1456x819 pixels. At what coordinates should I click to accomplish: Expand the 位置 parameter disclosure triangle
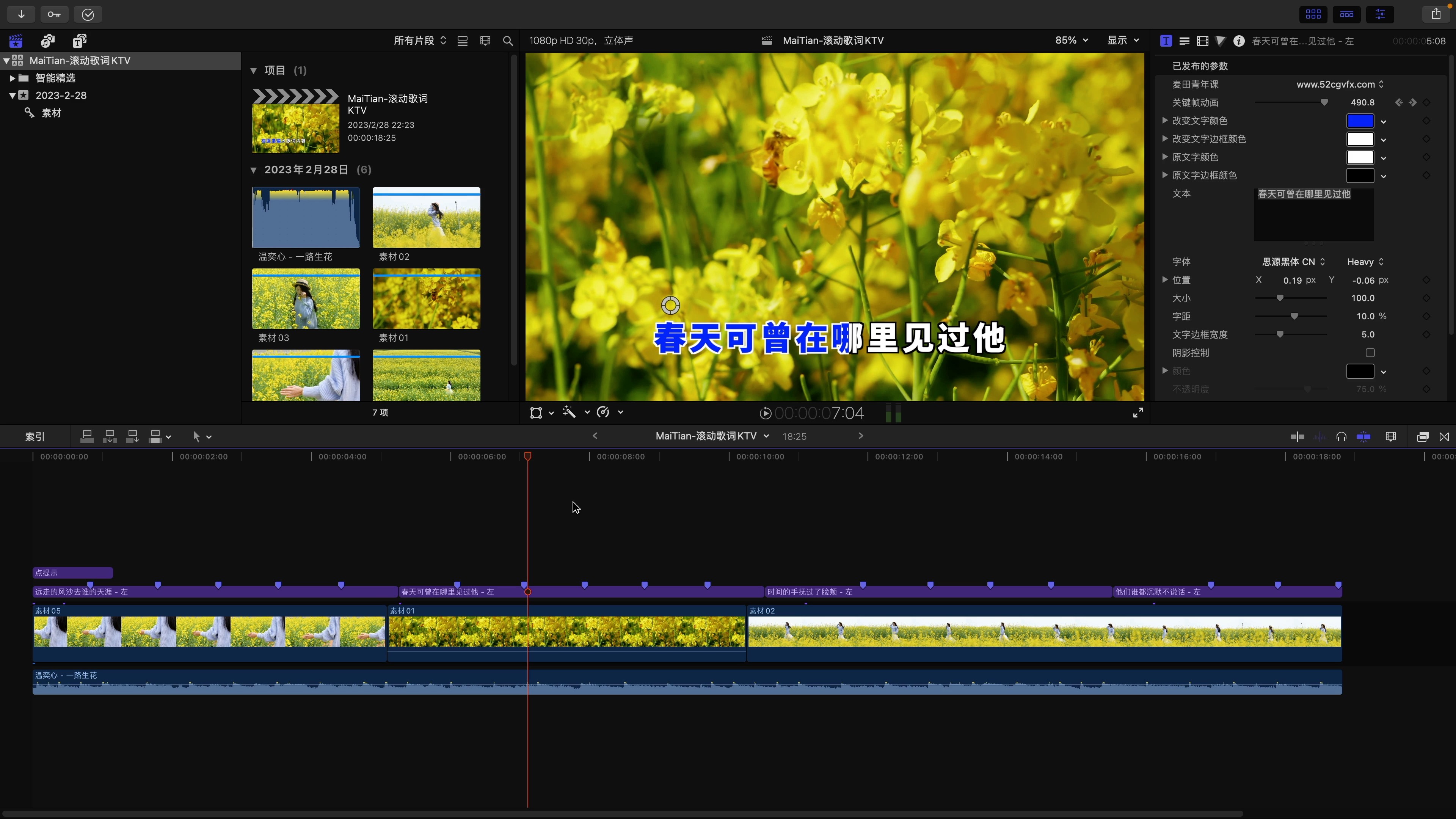[1164, 280]
